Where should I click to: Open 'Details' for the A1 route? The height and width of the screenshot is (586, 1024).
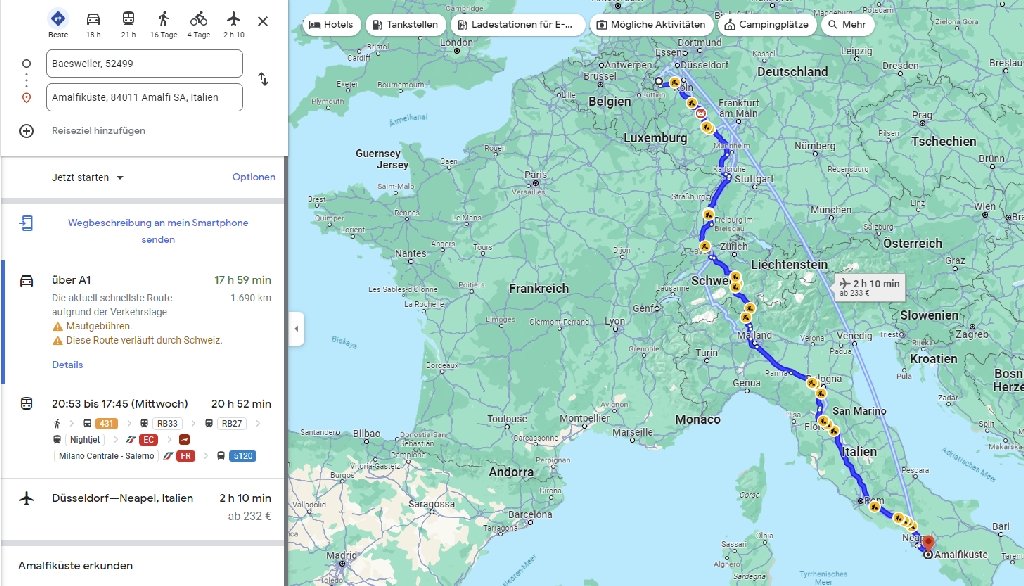pyautogui.click(x=67, y=365)
